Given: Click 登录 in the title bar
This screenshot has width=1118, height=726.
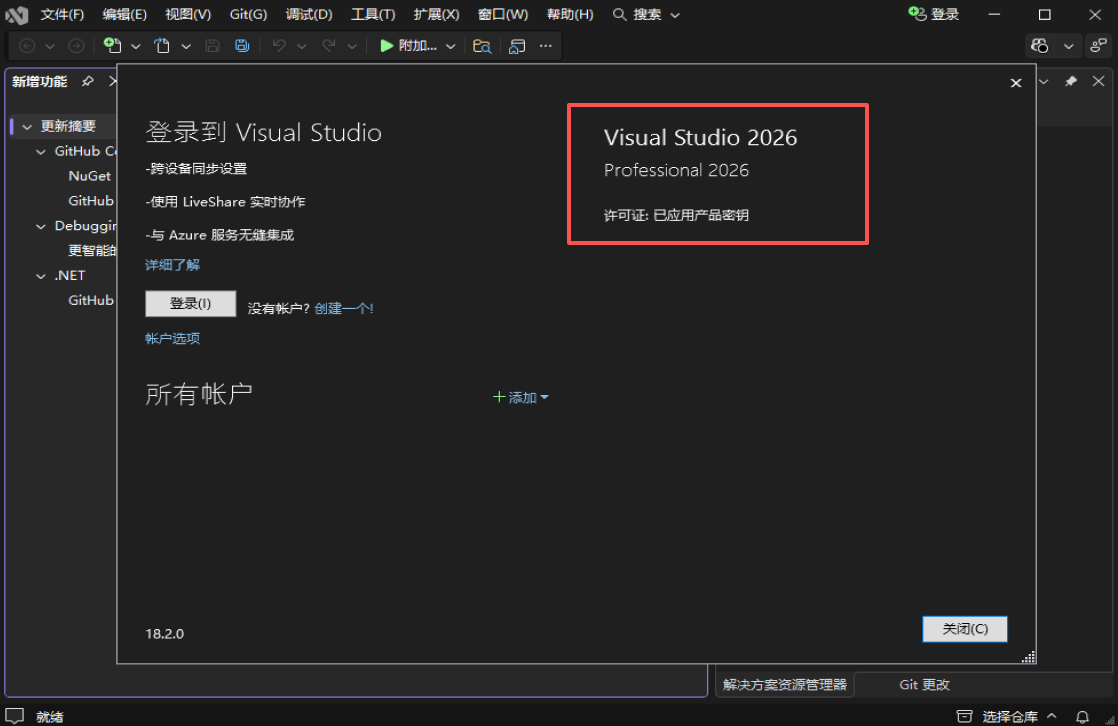Looking at the screenshot, I should tap(945, 14).
